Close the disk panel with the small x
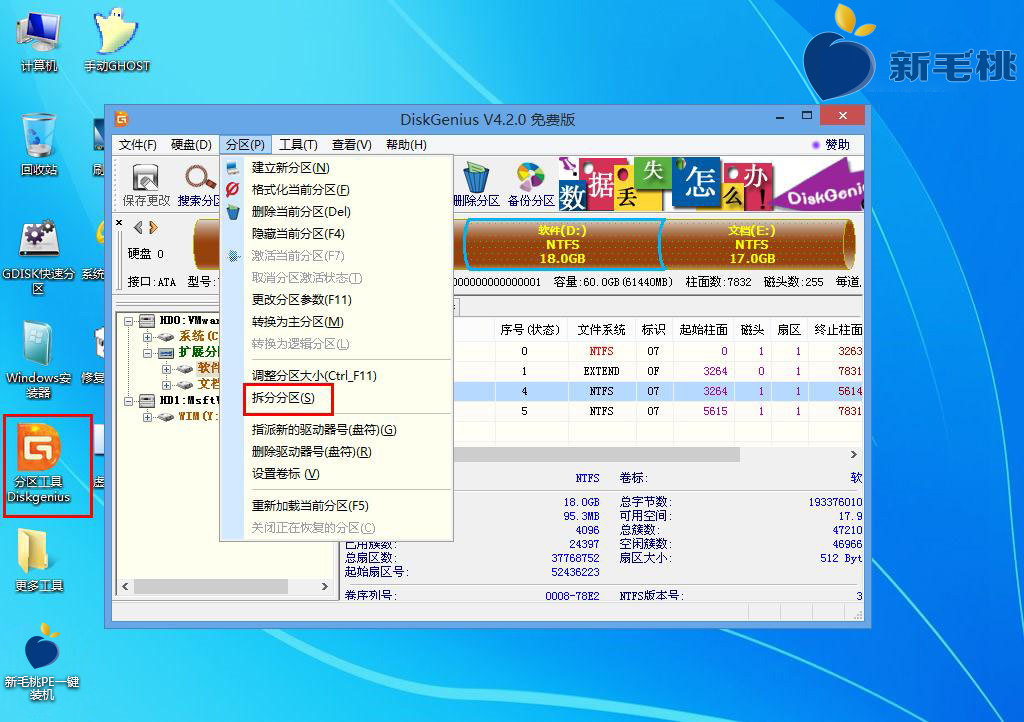Viewport: 1024px width, 722px height. pyautogui.click(x=119, y=223)
